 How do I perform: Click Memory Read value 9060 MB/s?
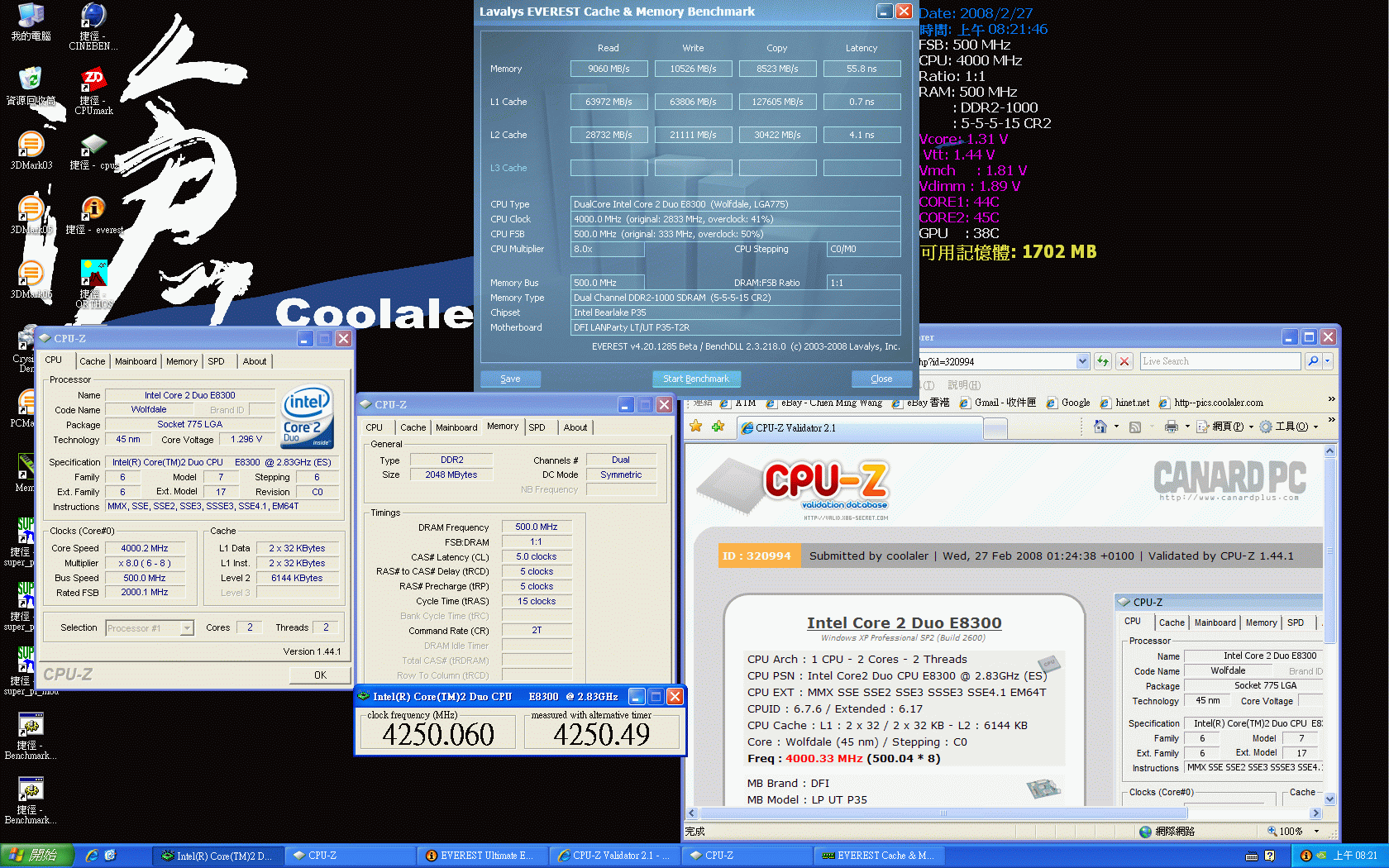point(609,69)
